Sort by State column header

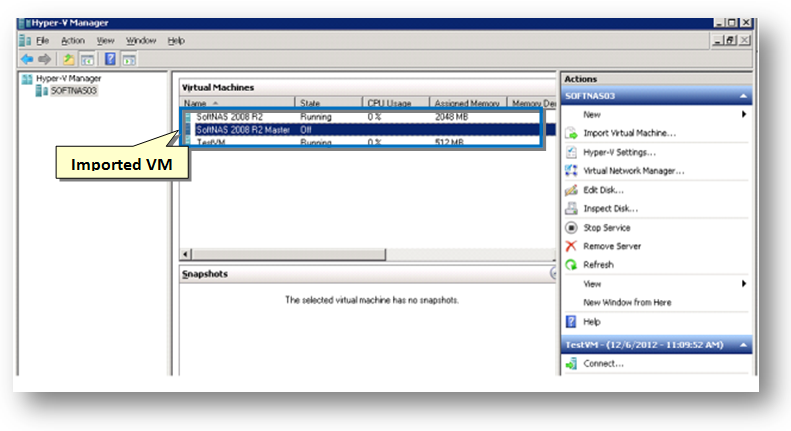(328, 103)
